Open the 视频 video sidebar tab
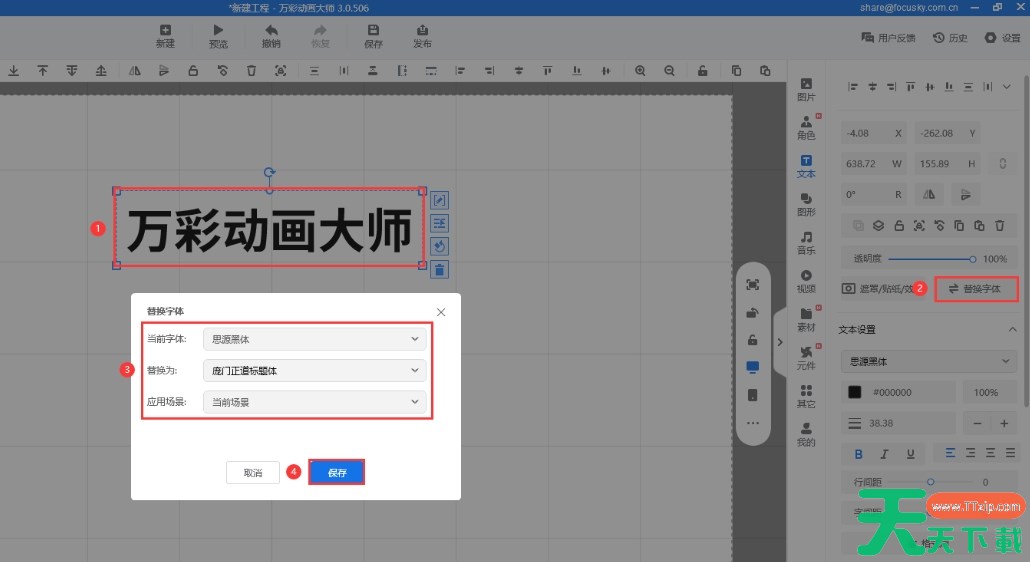The height and width of the screenshot is (562, 1030). click(x=806, y=281)
